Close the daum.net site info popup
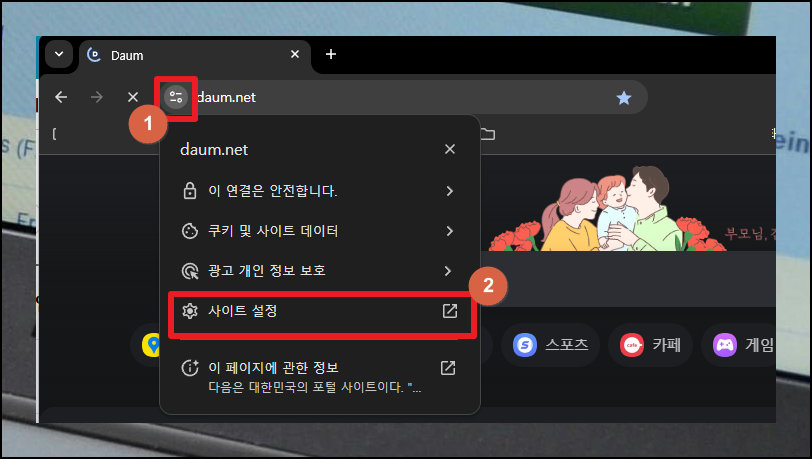 pyautogui.click(x=450, y=149)
